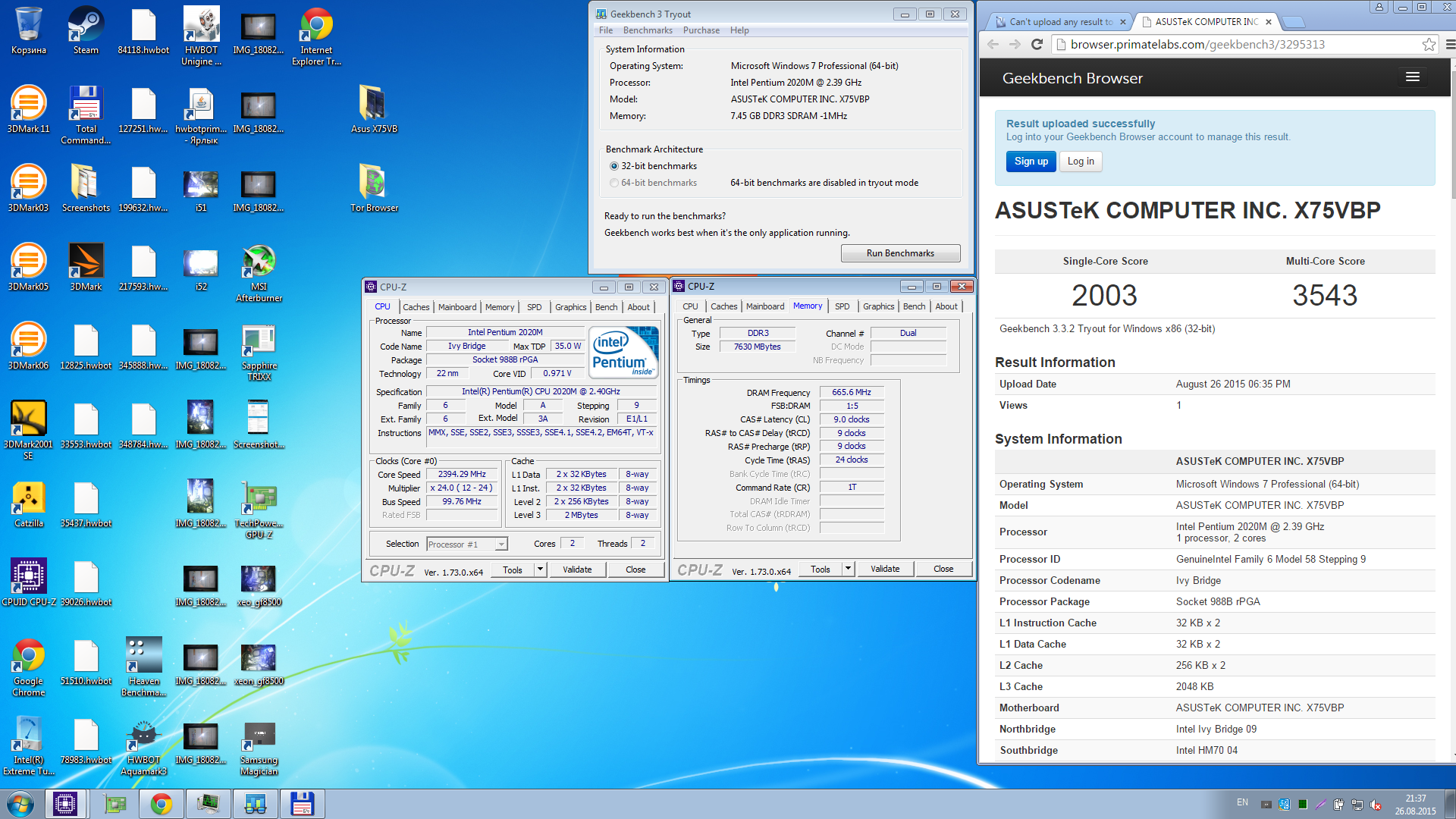Open Purchase menu in Geekbench

(701, 30)
